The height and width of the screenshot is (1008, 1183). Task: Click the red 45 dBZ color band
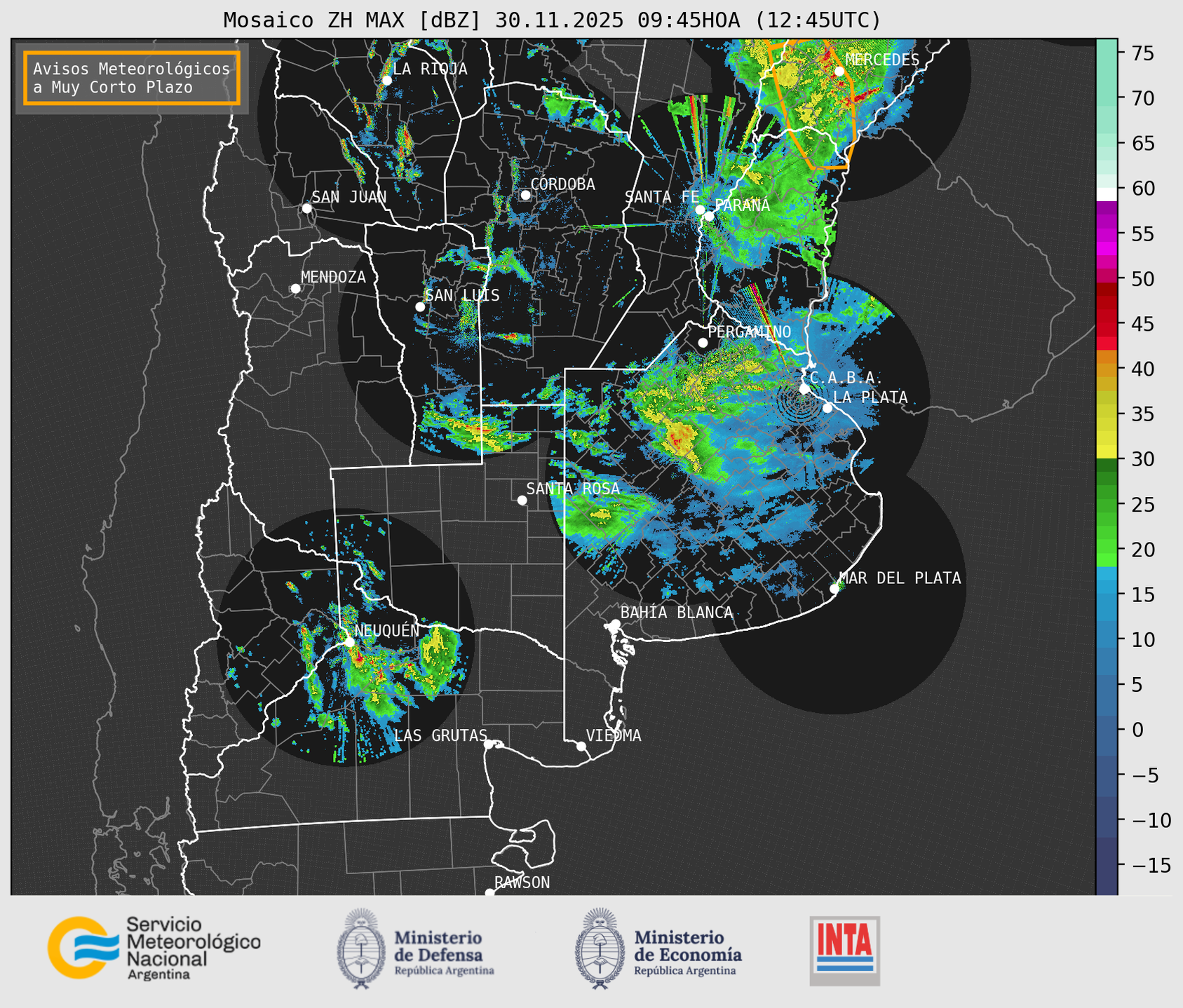(x=1107, y=324)
